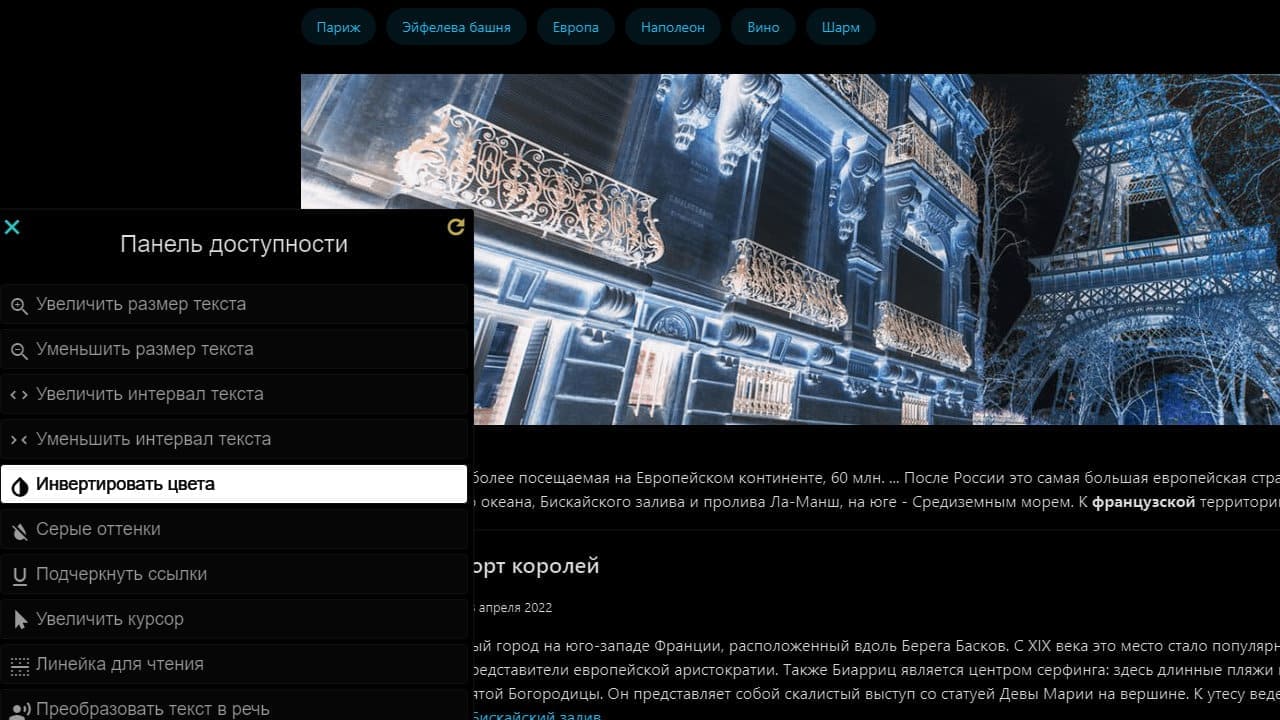Toggle off Инвертировать цвета

234,484
